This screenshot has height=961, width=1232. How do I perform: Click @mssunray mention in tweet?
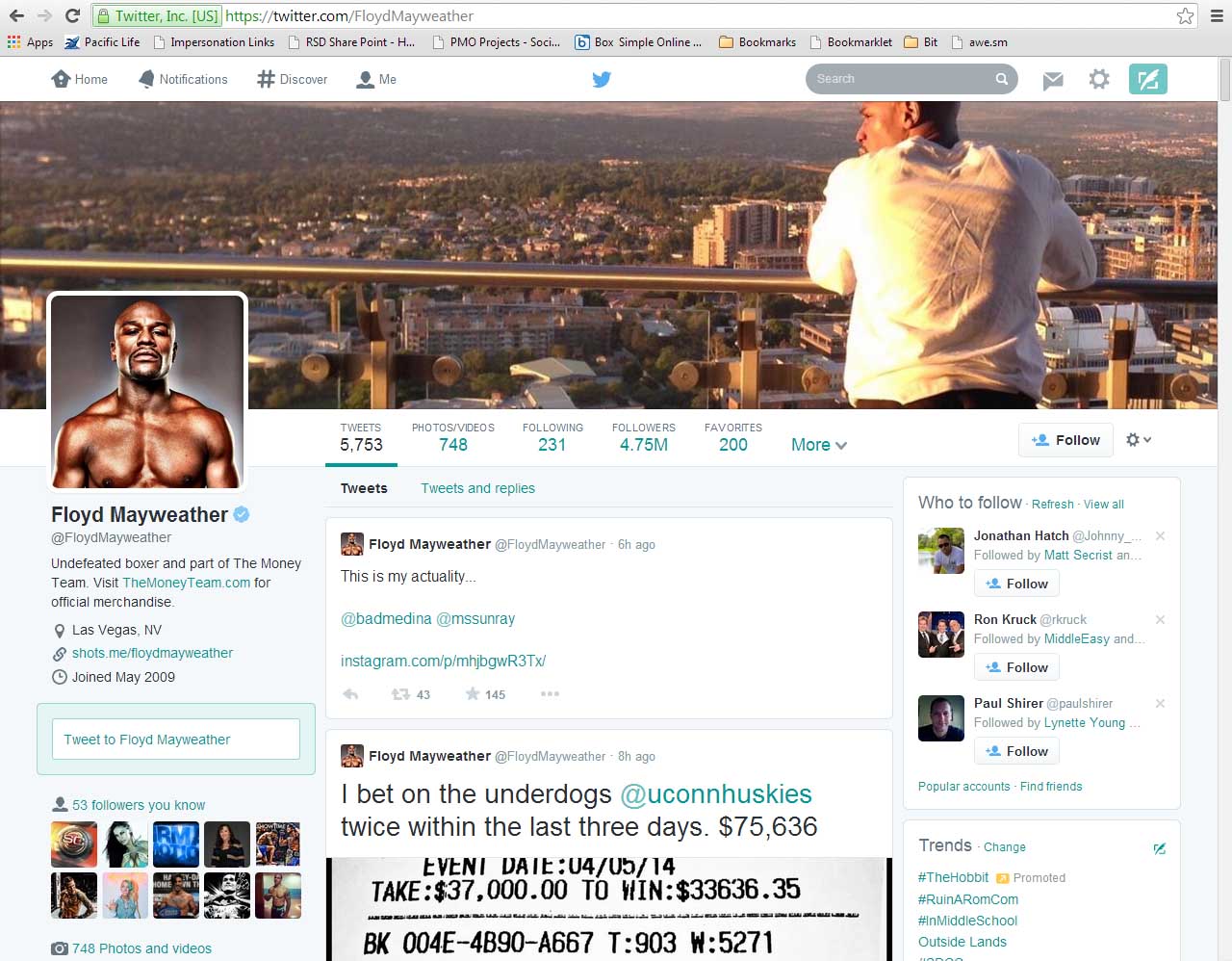pyautogui.click(x=475, y=619)
